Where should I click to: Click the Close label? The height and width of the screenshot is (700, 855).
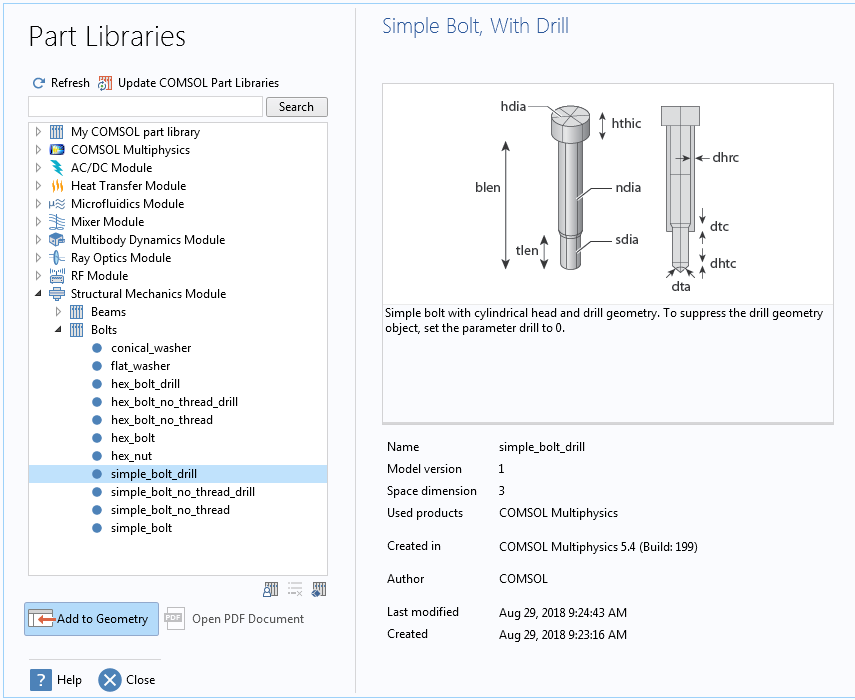click(141, 680)
